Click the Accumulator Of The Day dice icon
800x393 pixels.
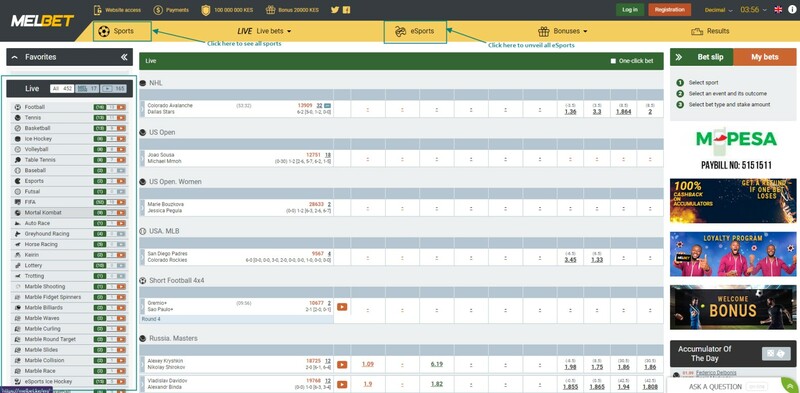(776, 354)
